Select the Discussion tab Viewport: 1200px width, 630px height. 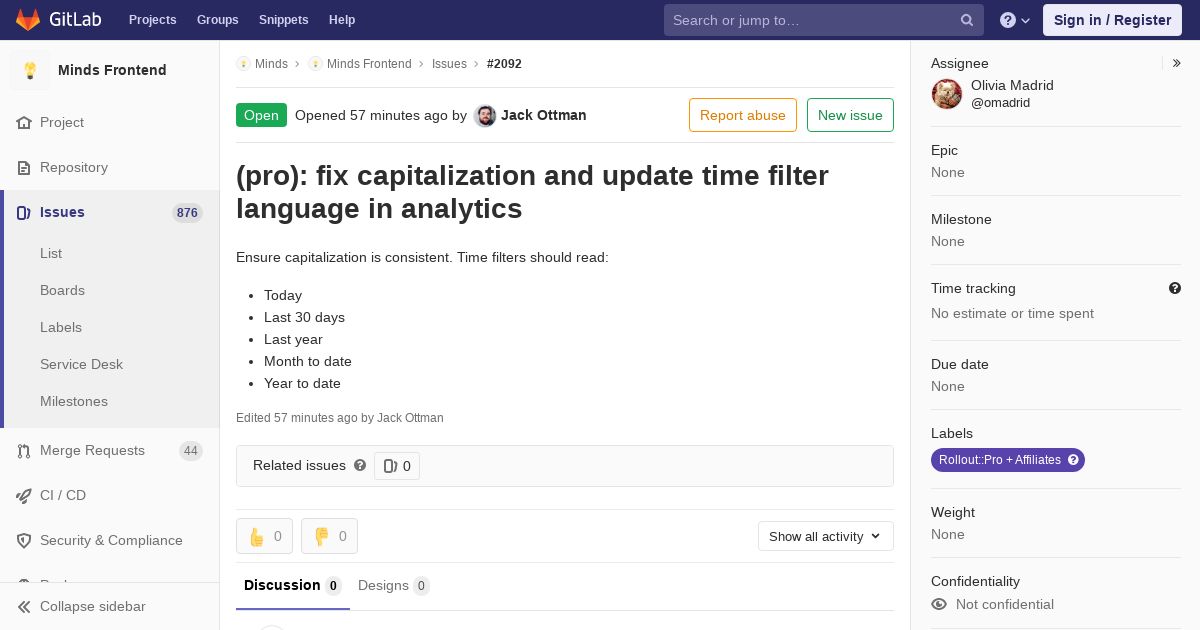292,585
